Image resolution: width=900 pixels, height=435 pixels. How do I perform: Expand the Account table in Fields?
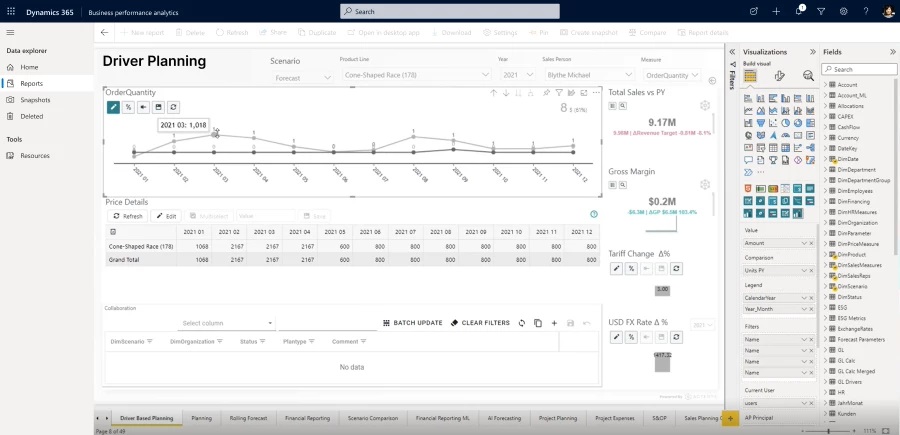pyautogui.click(x=826, y=85)
